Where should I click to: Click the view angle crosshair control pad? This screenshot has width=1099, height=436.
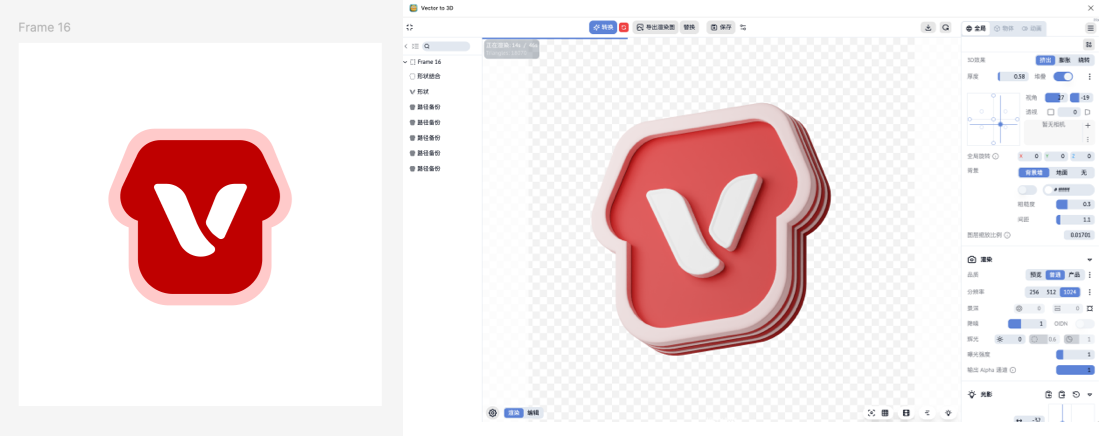tap(993, 119)
